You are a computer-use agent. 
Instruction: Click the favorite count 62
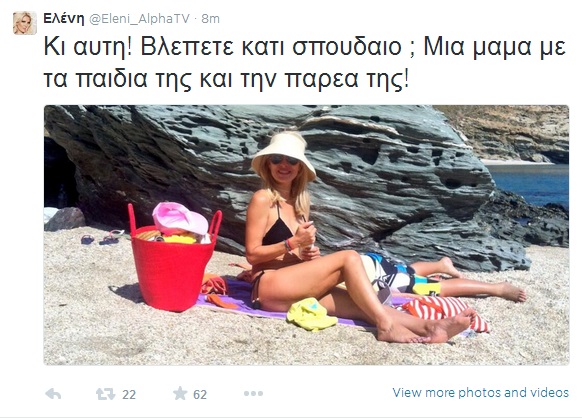click(200, 394)
